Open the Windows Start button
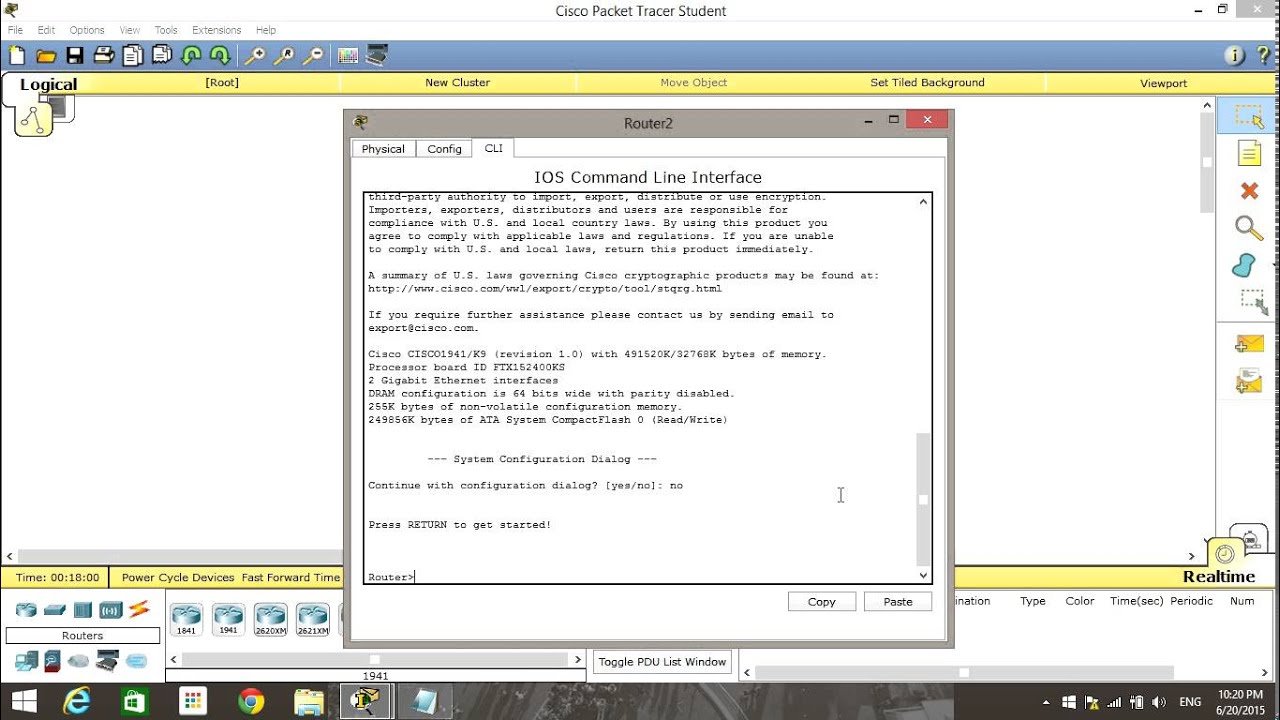Screen dimensions: 1280x720 [24, 702]
